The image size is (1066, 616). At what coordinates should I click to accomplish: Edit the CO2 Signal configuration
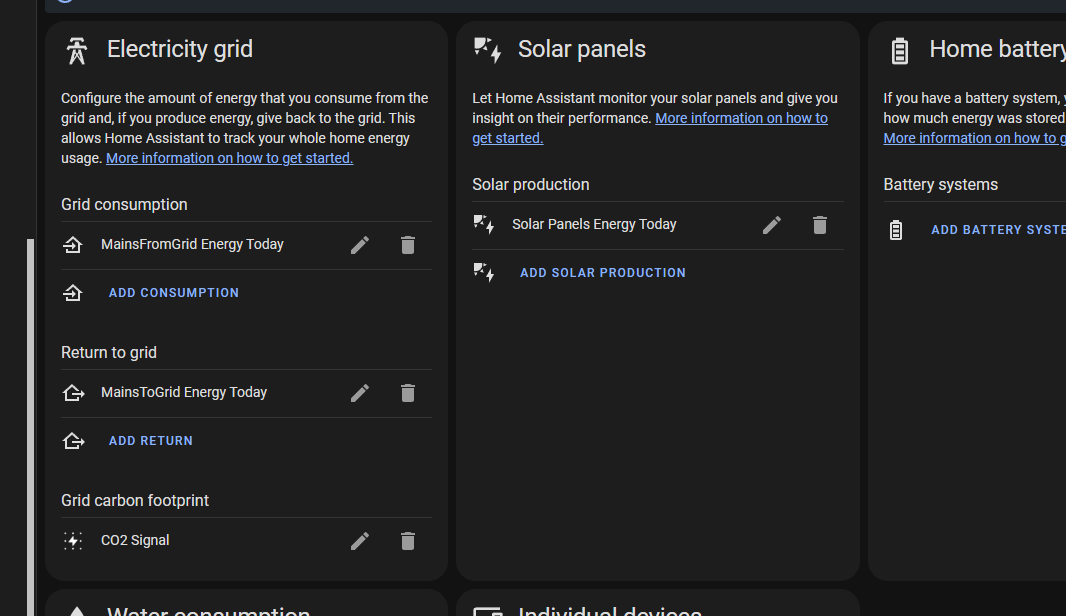(360, 541)
